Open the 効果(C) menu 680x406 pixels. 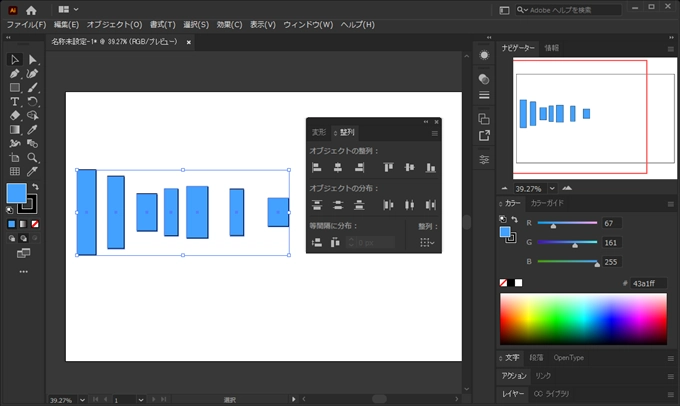229,25
